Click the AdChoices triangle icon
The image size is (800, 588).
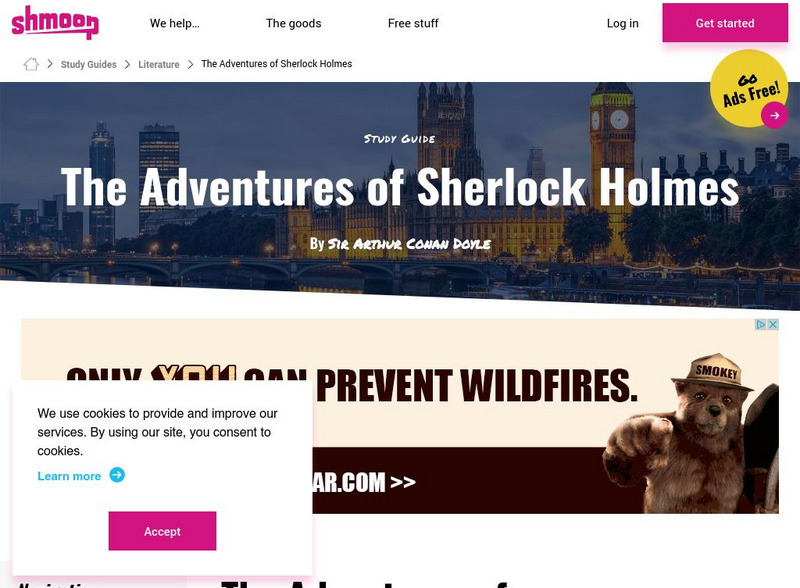point(761,324)
